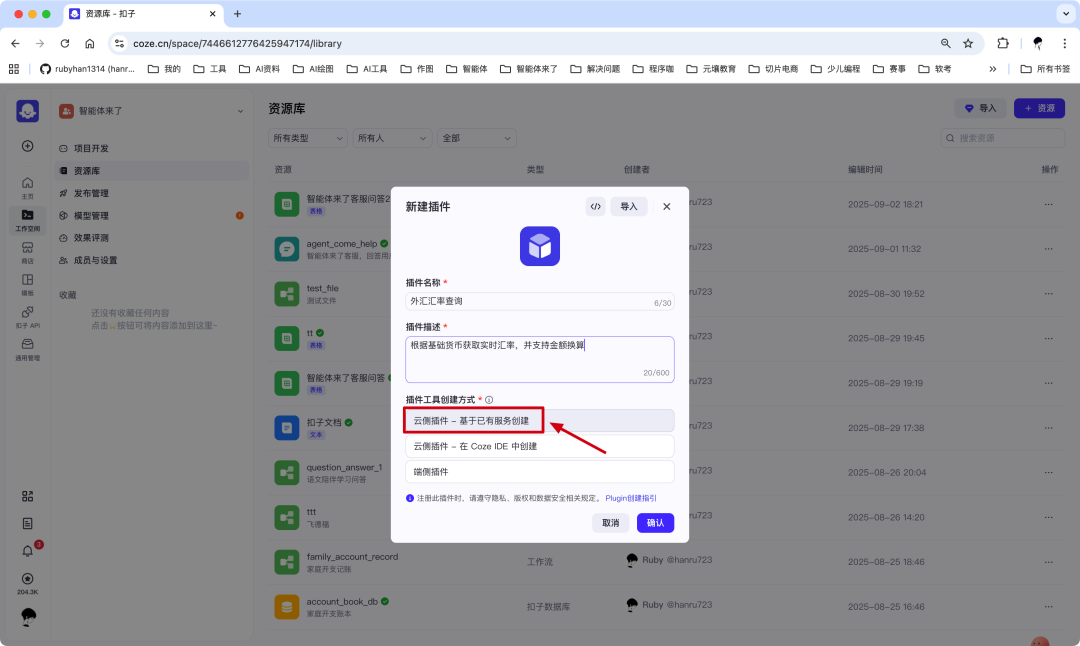The image size is (1080, 646).
Task: Select 云侧插件 – 基于已有服务创建 option
Action: tap(472, 419)
